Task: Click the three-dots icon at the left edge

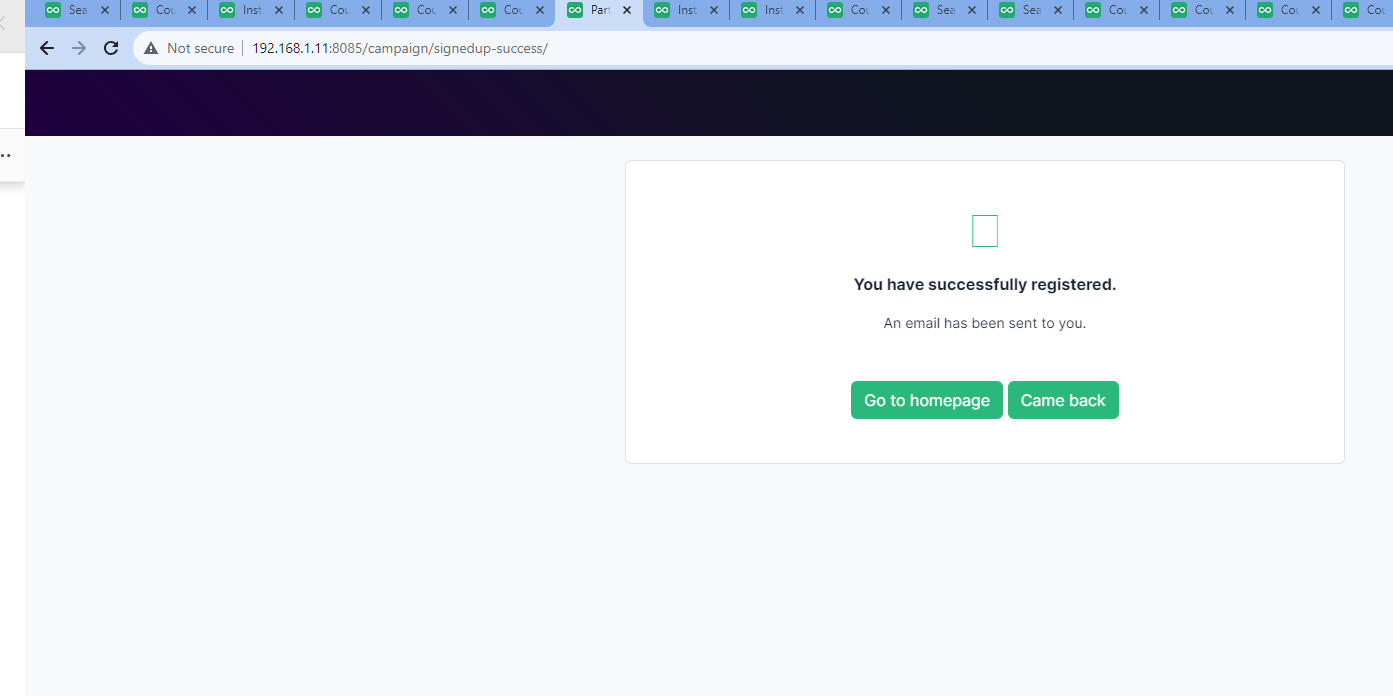Action: (6, 155)
